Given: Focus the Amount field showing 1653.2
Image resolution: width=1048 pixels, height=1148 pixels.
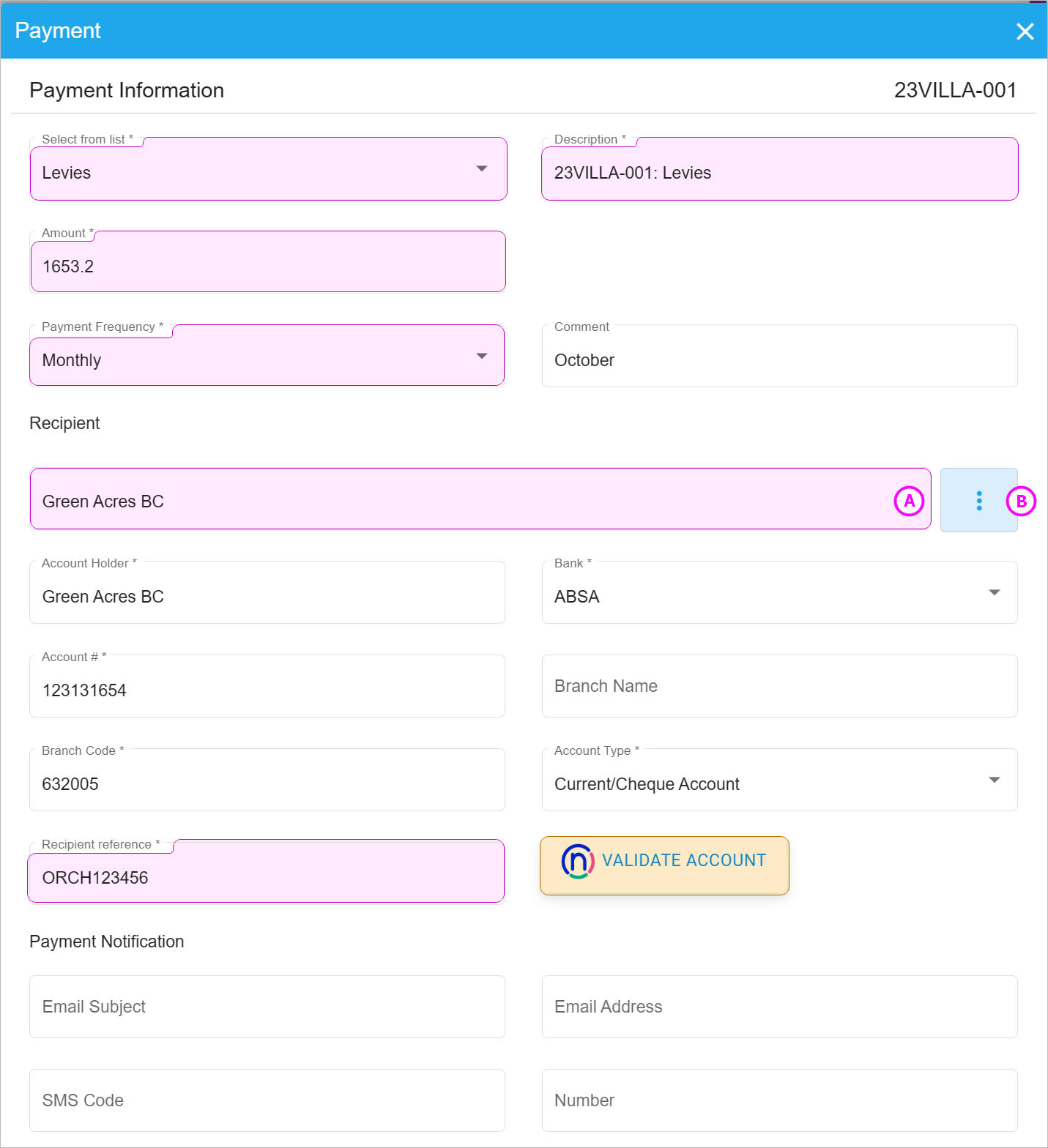Looking at the screenshot, I should coord(268,262).
